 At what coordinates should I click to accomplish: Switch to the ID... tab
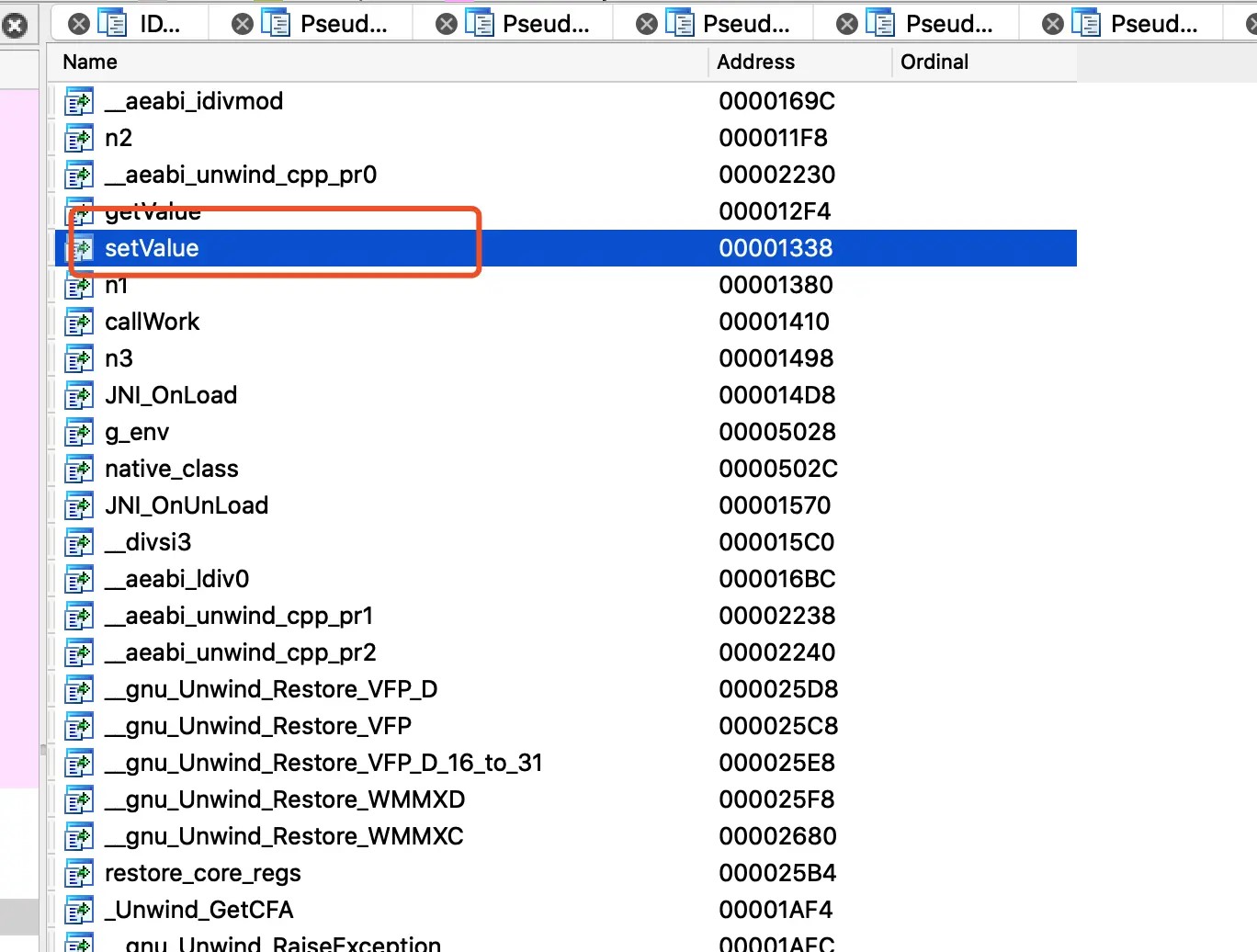[159, 24]
